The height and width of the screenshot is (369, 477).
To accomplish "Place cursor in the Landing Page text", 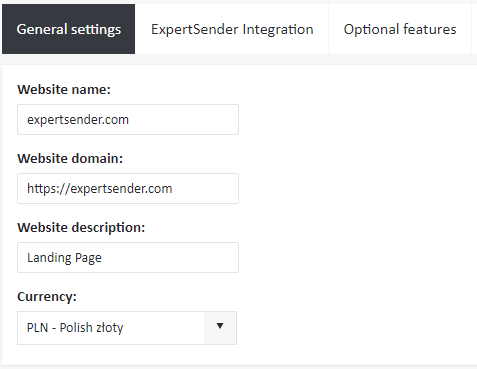I will point(64,258).
